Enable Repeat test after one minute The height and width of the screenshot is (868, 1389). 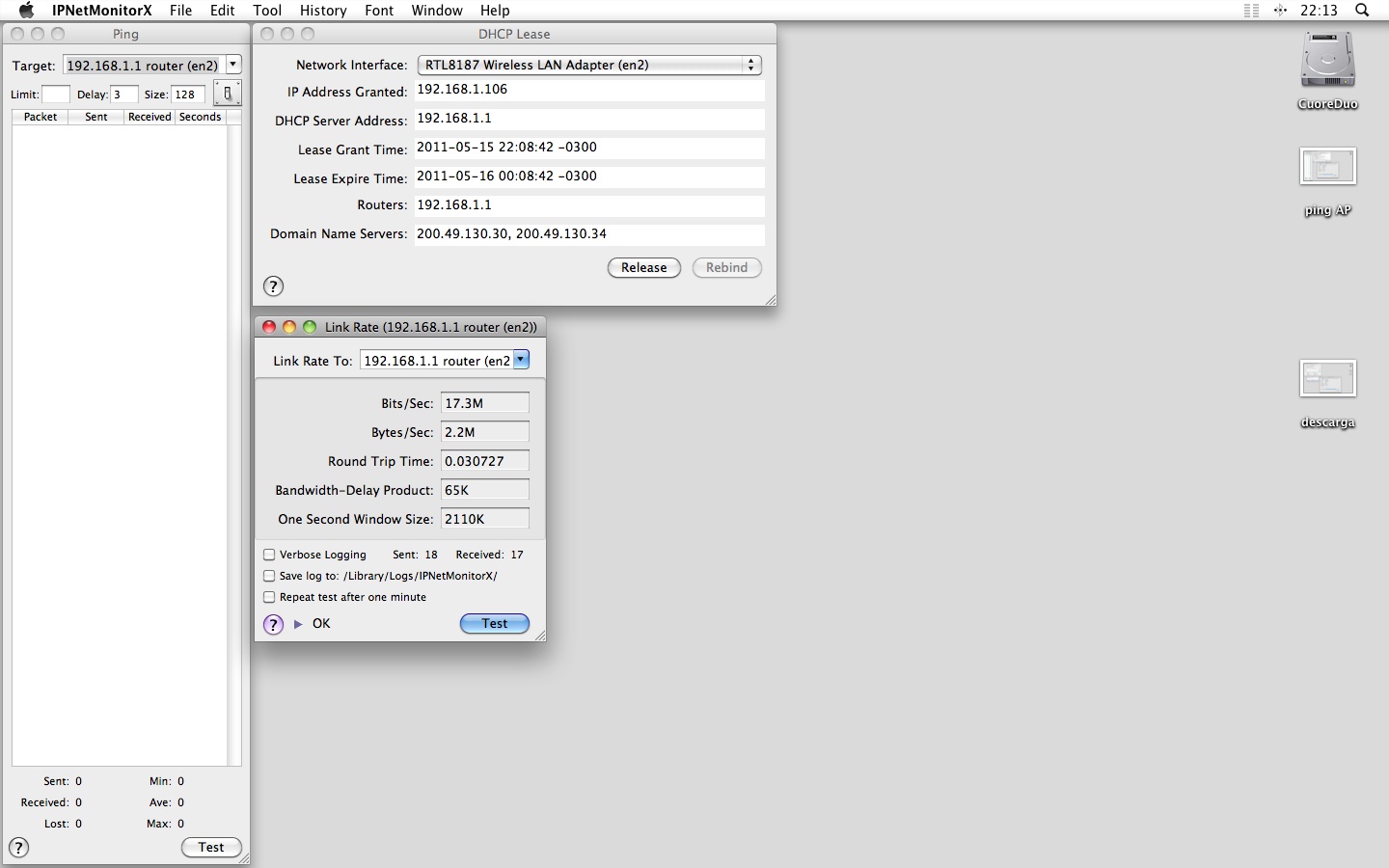pyautogui.click(x=269, y=597)
